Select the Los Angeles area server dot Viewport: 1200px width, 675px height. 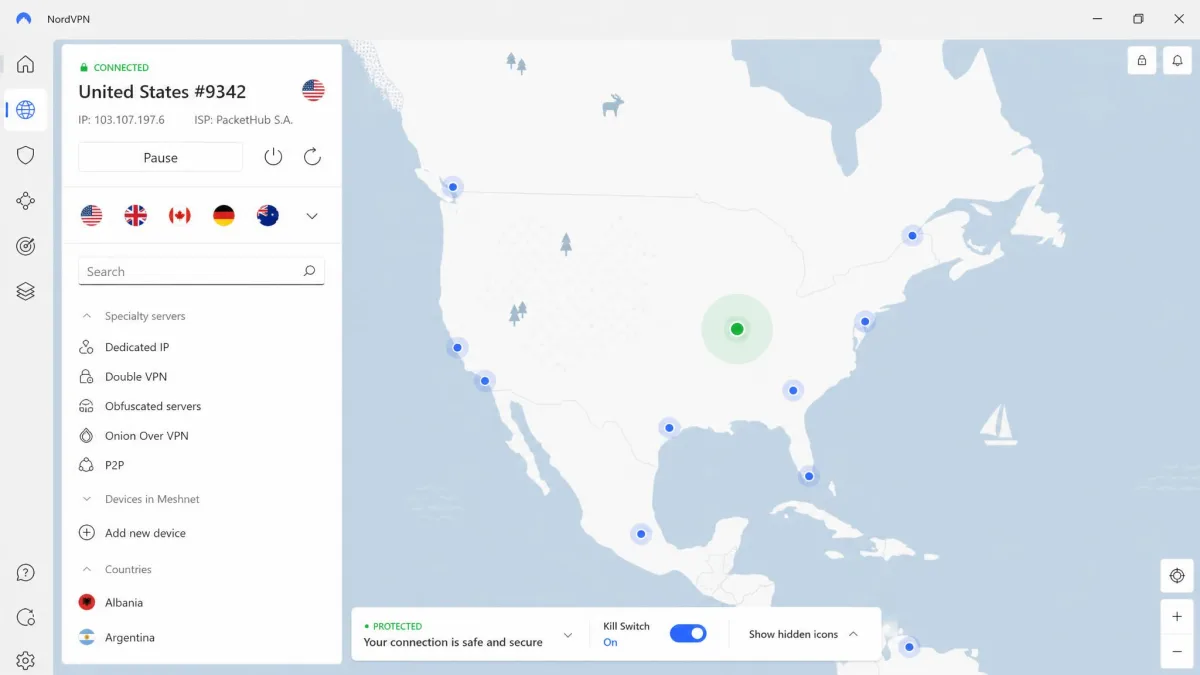point(485,381)
